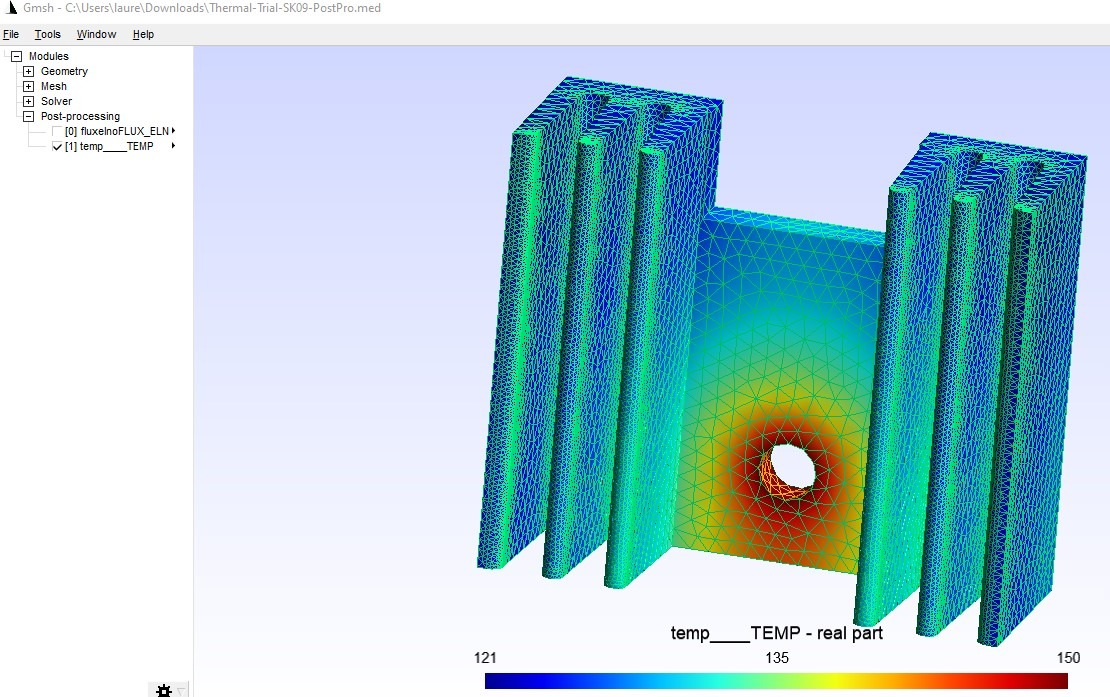Click the temp____TEMP - real part legend title

777,633
